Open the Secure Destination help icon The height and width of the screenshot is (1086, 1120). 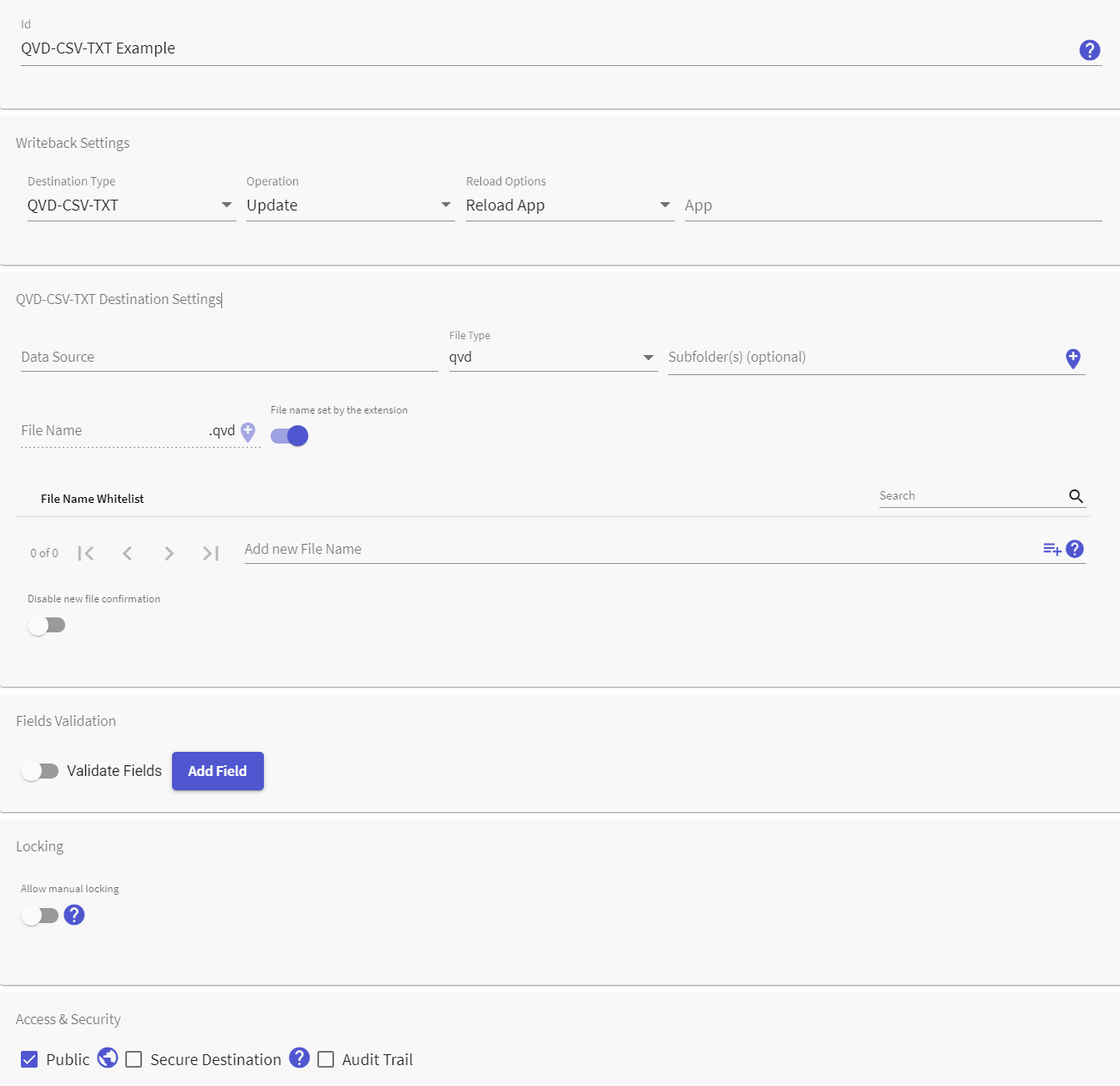pyautogui.click(x=299, y=1058)
